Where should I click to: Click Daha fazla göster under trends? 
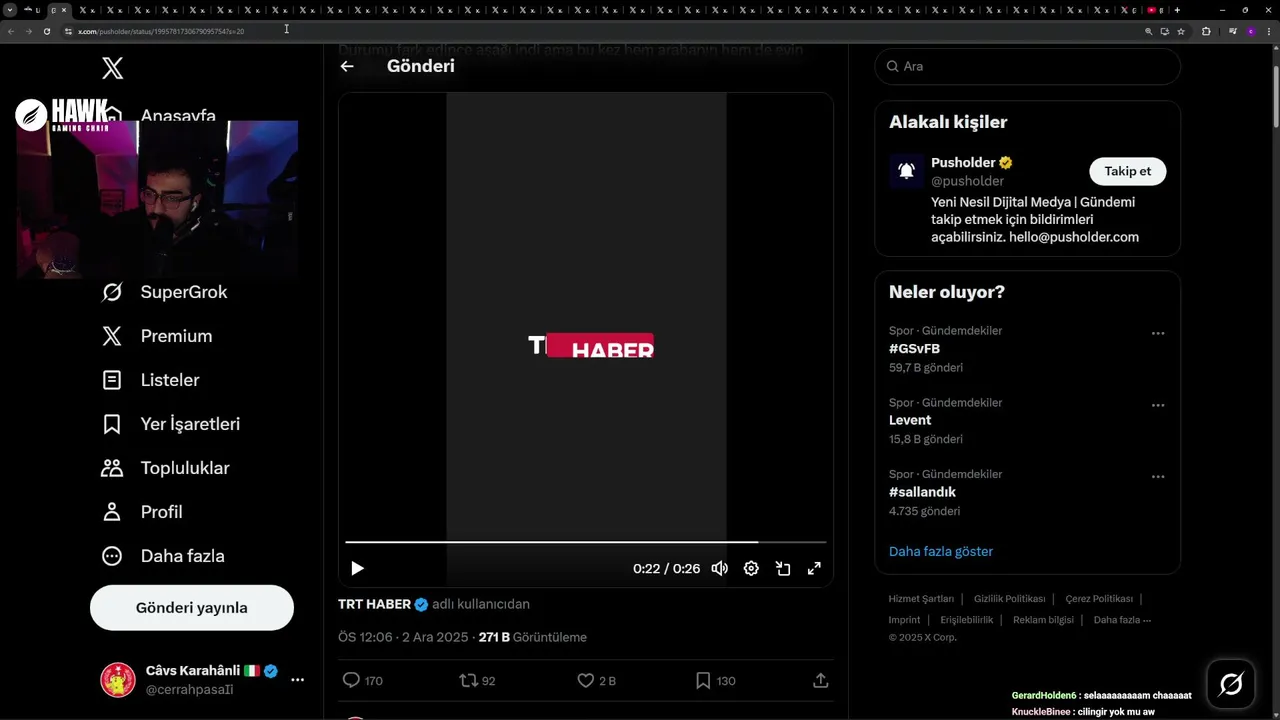[941, 551]
